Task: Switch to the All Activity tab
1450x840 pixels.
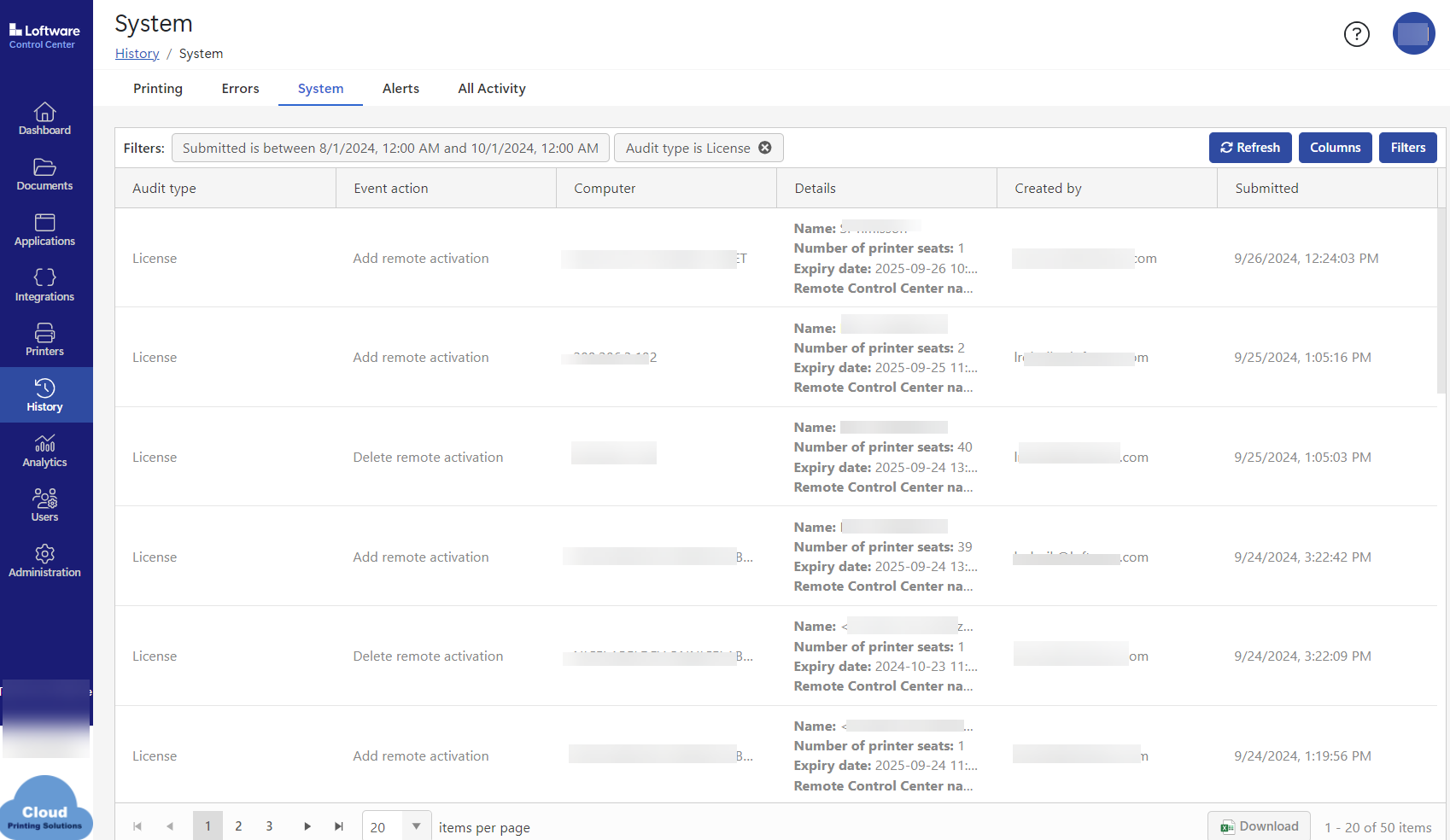Action: (492, 89)
